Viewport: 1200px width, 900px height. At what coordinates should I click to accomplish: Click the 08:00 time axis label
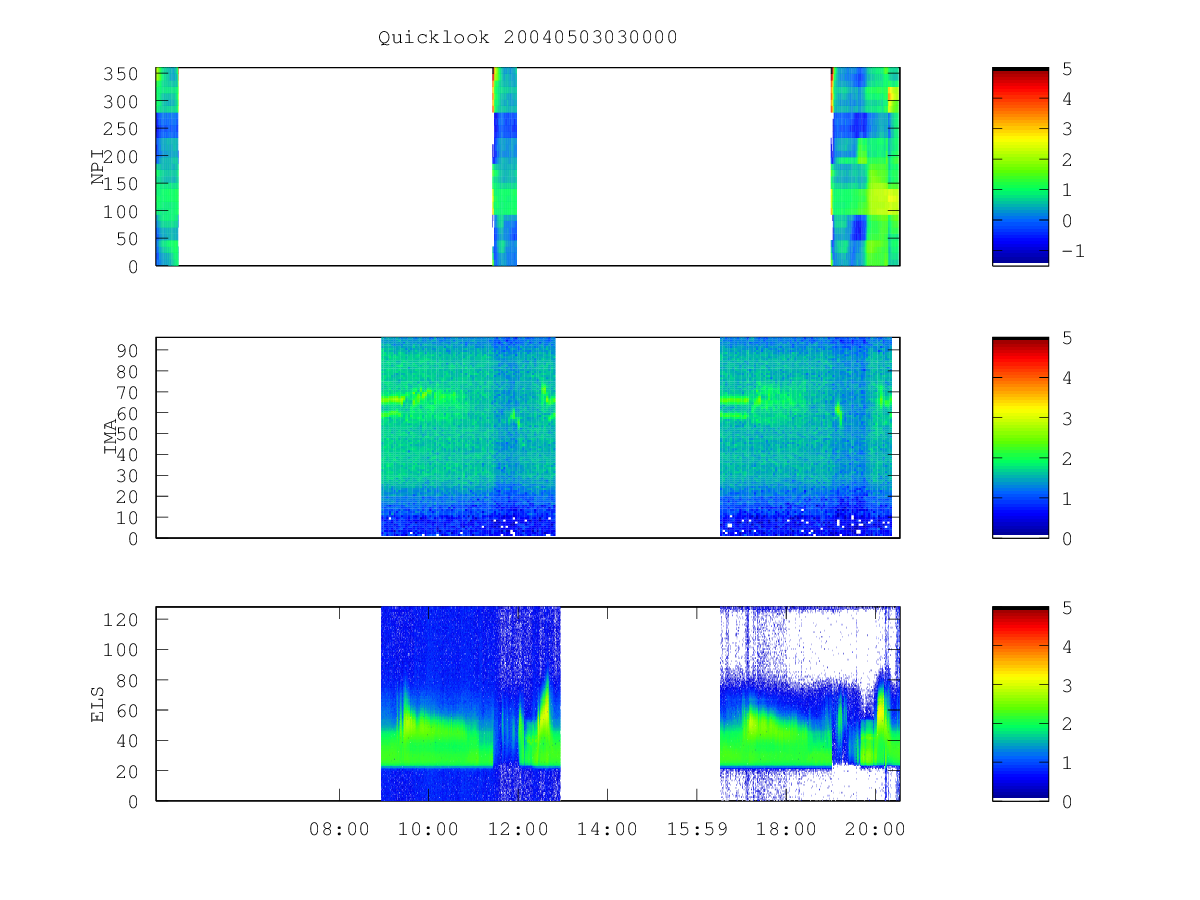pyautogui.click(x=339, y=829)
